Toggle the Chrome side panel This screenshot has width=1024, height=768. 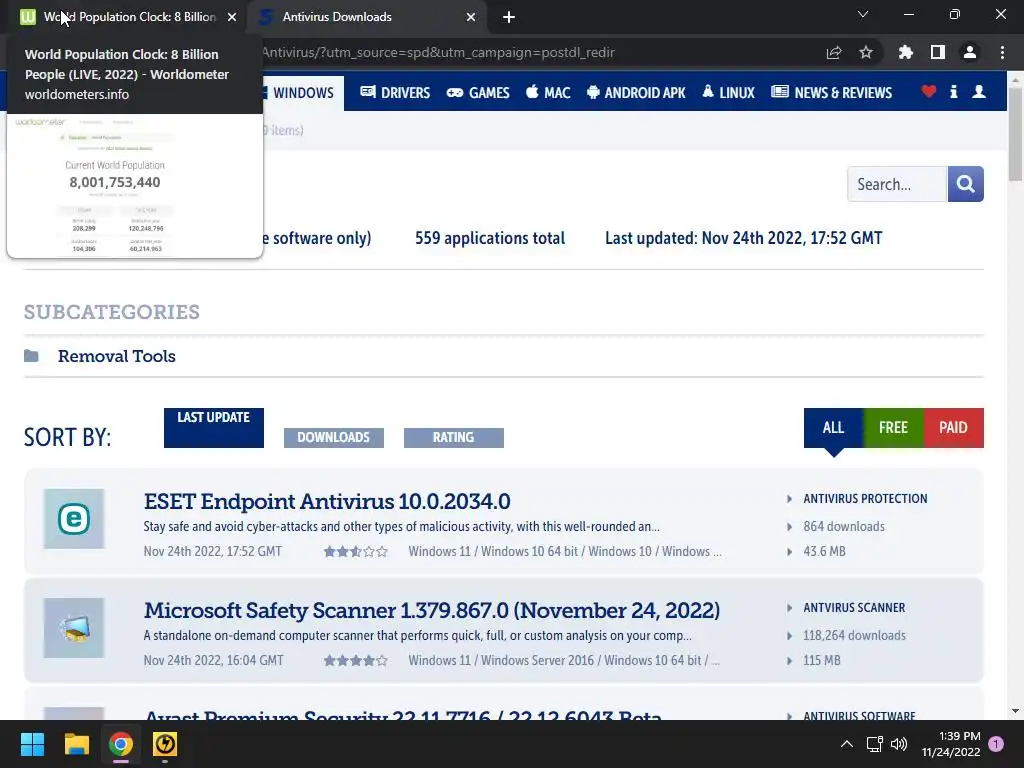tap(938, 52)
